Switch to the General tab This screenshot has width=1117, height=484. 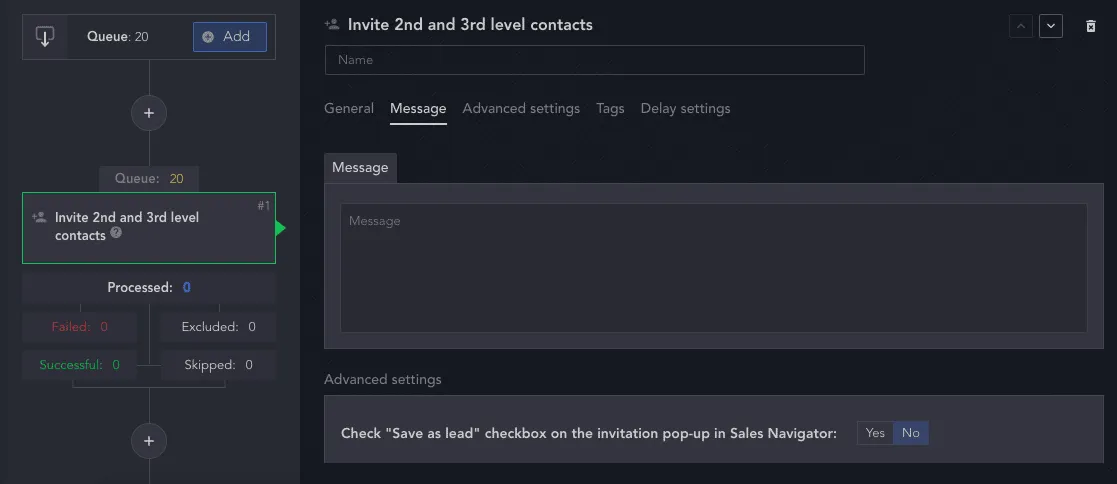tap(349, 108)
